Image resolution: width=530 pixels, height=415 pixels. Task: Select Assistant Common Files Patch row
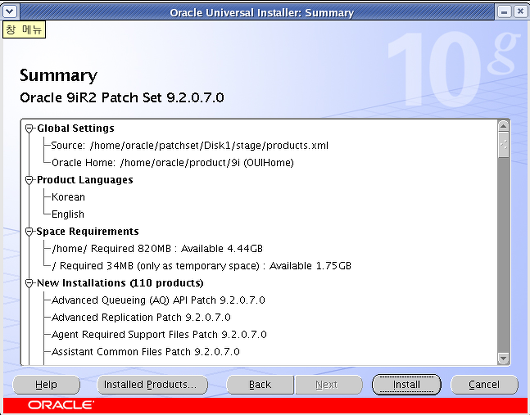(x=145, y=352)
